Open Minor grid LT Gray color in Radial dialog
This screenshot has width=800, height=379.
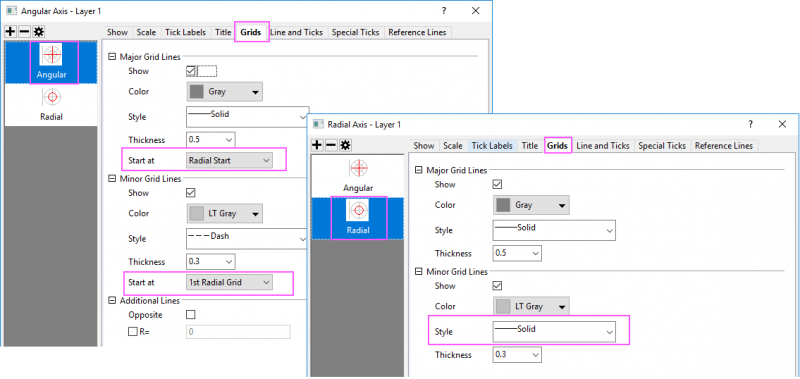pos(531,307)
